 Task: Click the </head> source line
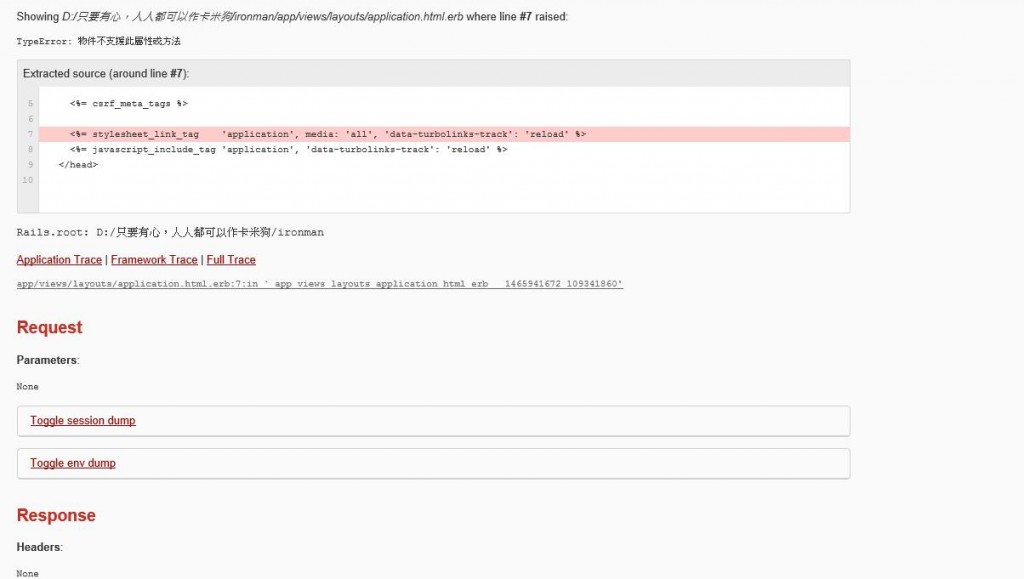tap(78, 165)
